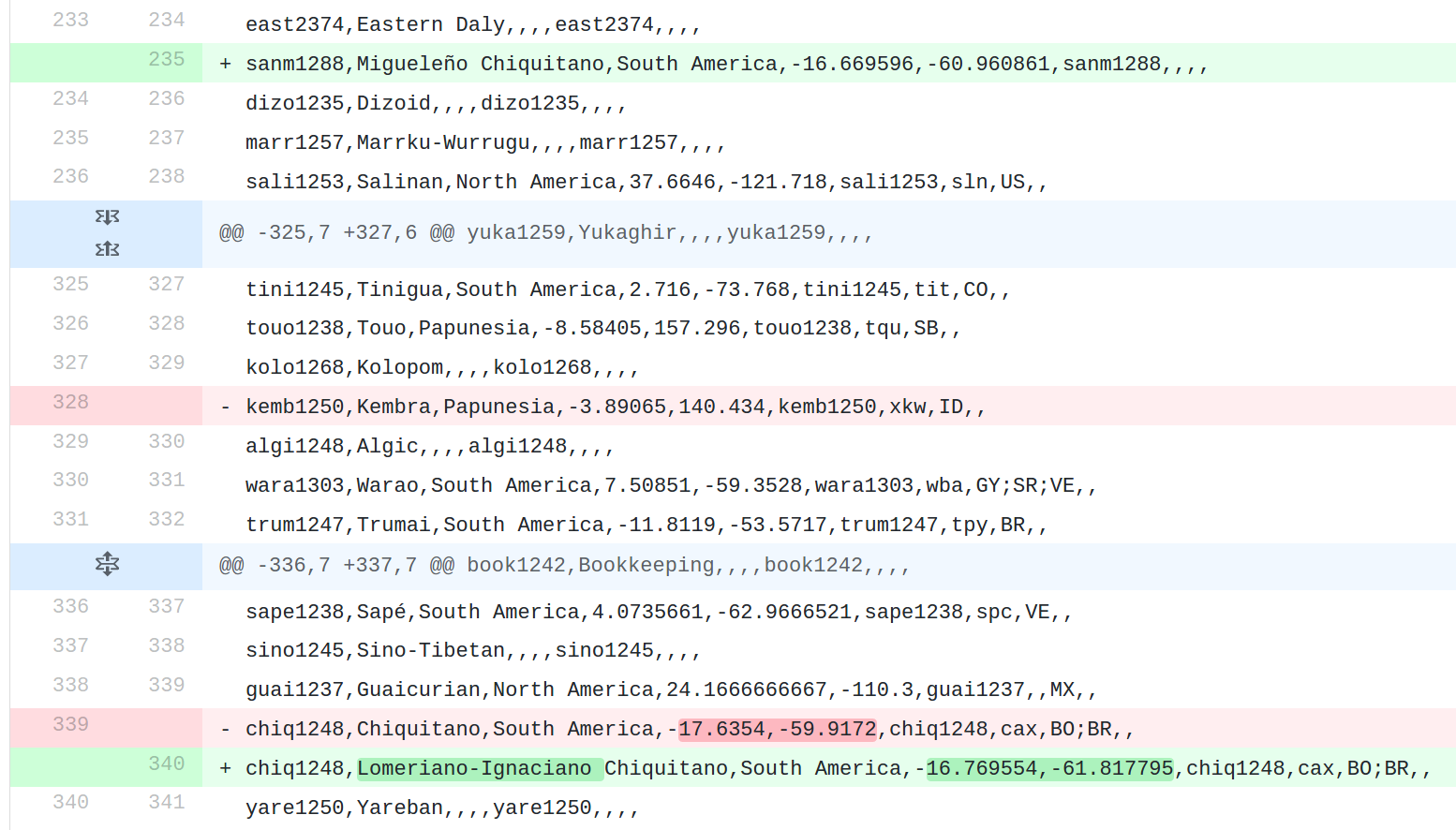Click the book1242 Bookkeeping hunk header
Screen dimensions: 1456x830
[x=564, y=566]
